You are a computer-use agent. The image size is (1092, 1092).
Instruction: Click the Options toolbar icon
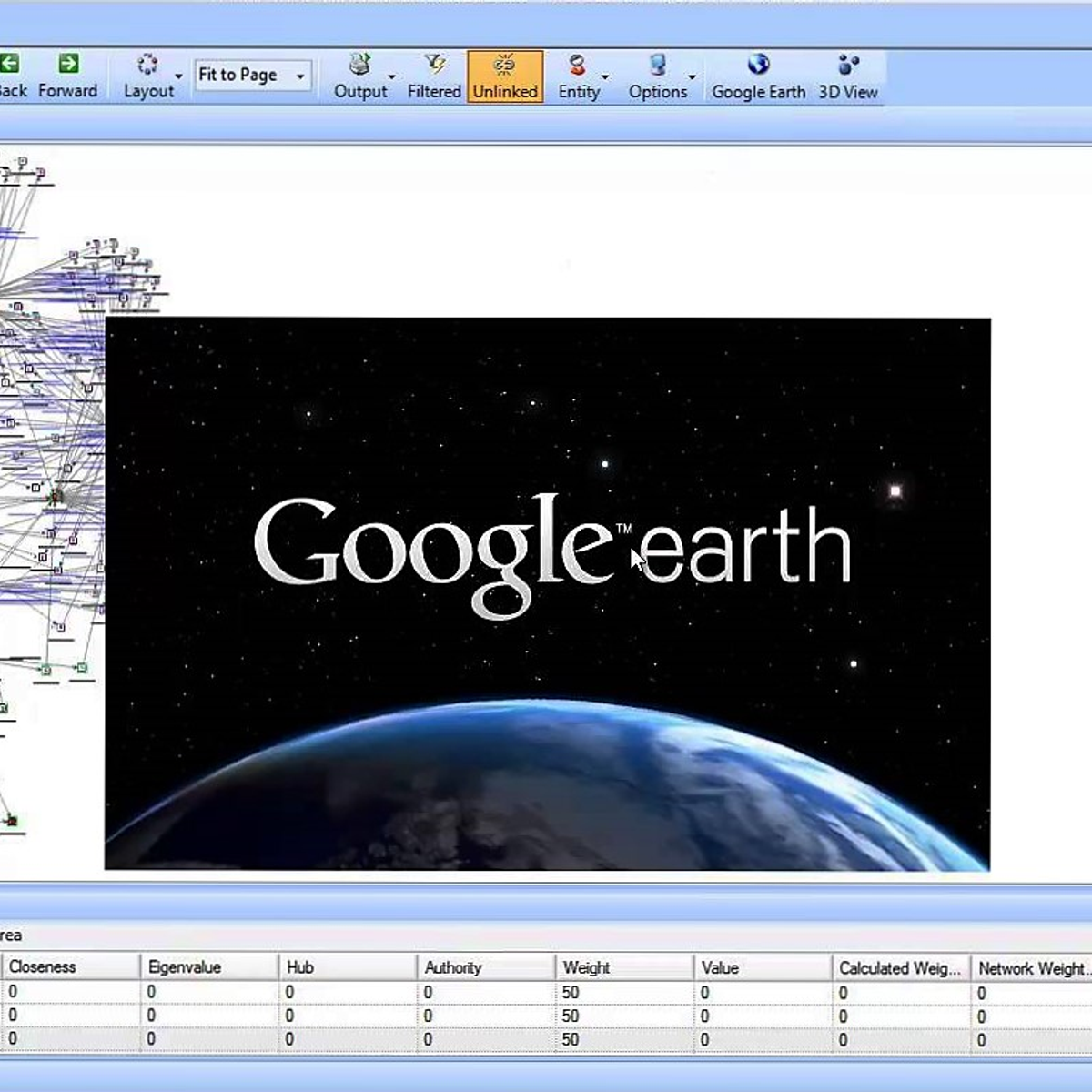[658, 64]
